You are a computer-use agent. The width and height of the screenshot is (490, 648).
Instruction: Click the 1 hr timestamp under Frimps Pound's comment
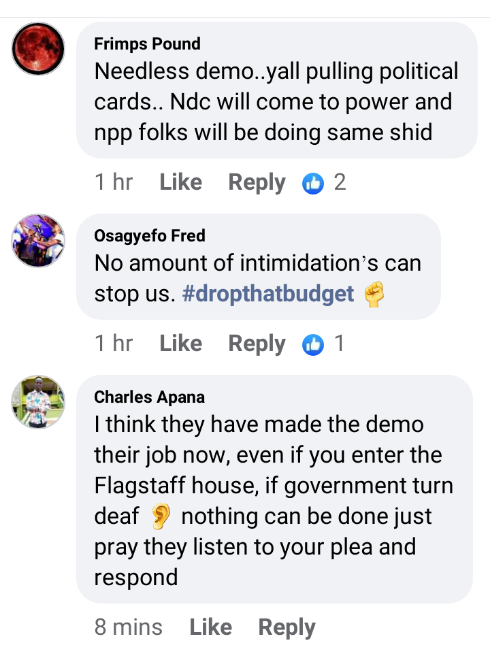pyautogui.click(x=114, y=182)
